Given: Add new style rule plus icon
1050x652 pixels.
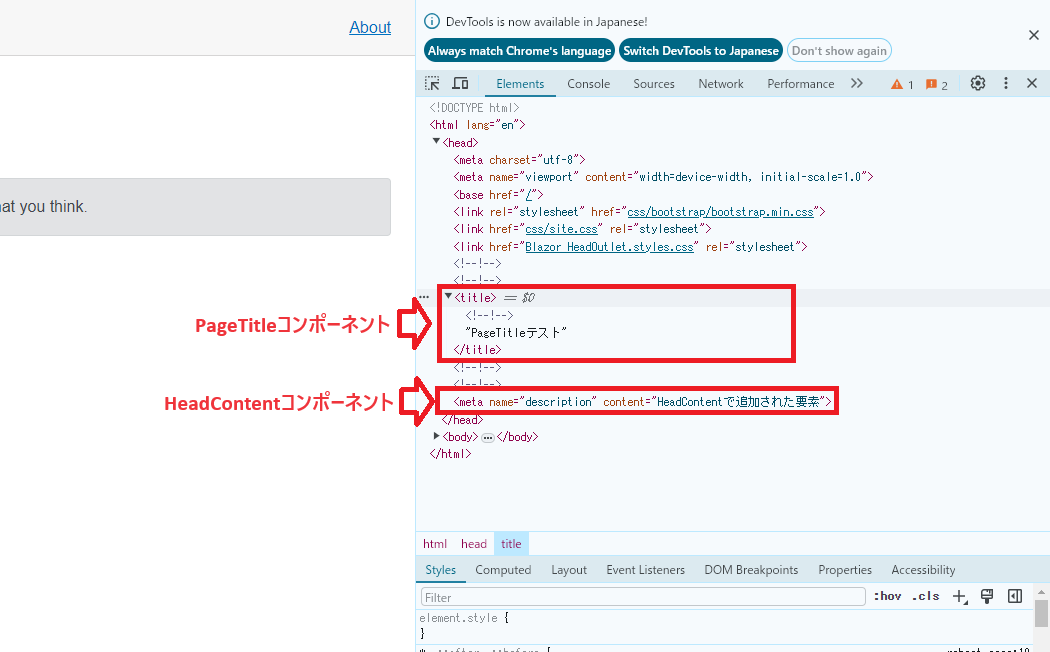Looking at the screenshot, I should click(x=960, y=596).
